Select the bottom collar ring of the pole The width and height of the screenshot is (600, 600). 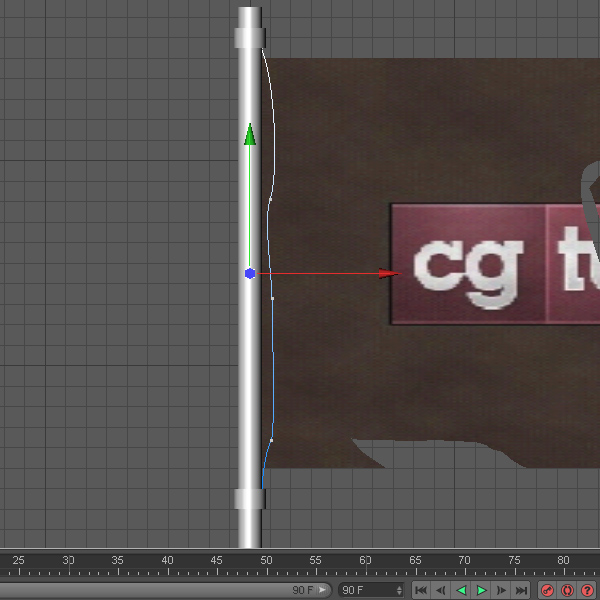click(250, 499)
